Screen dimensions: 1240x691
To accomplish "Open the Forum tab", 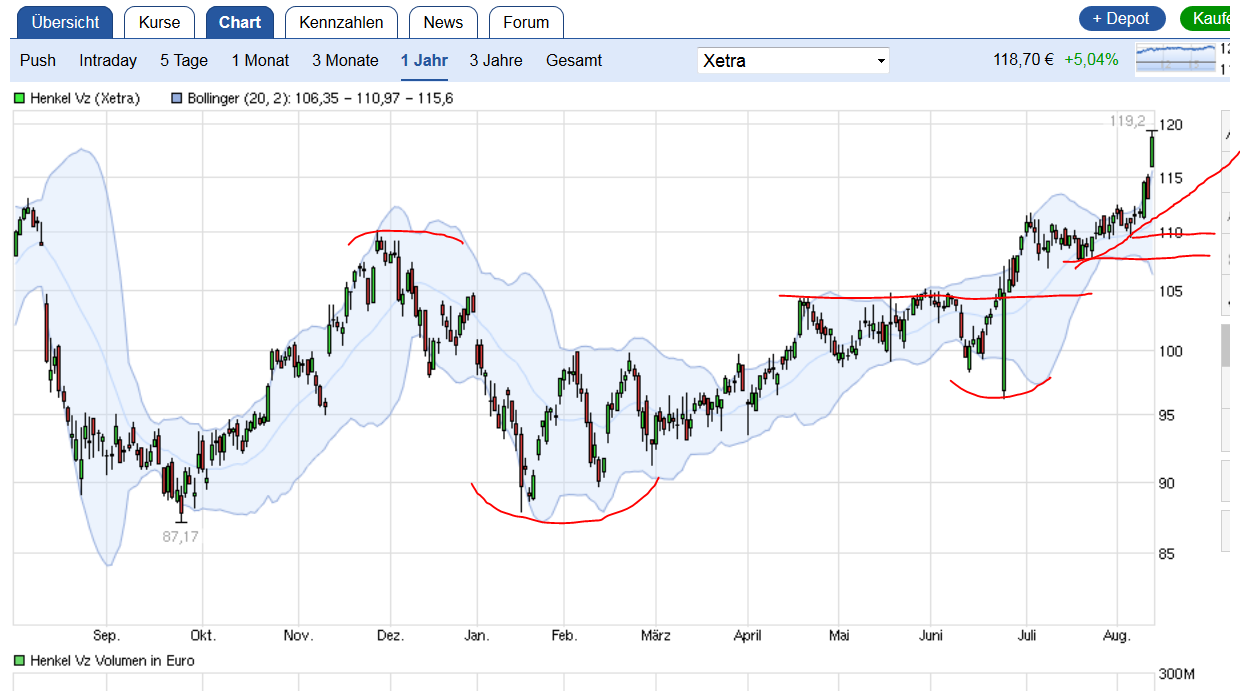I will click(x=526, y=22).
